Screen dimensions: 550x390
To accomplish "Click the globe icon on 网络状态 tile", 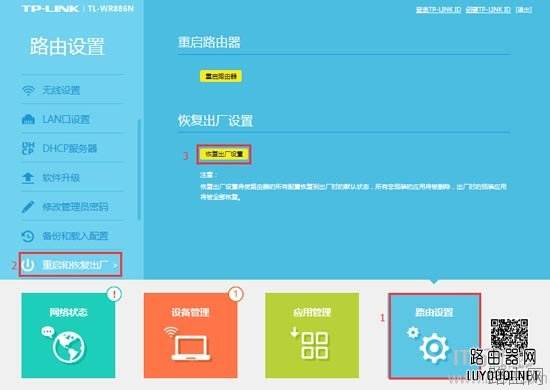I will (x=69, y=347).
